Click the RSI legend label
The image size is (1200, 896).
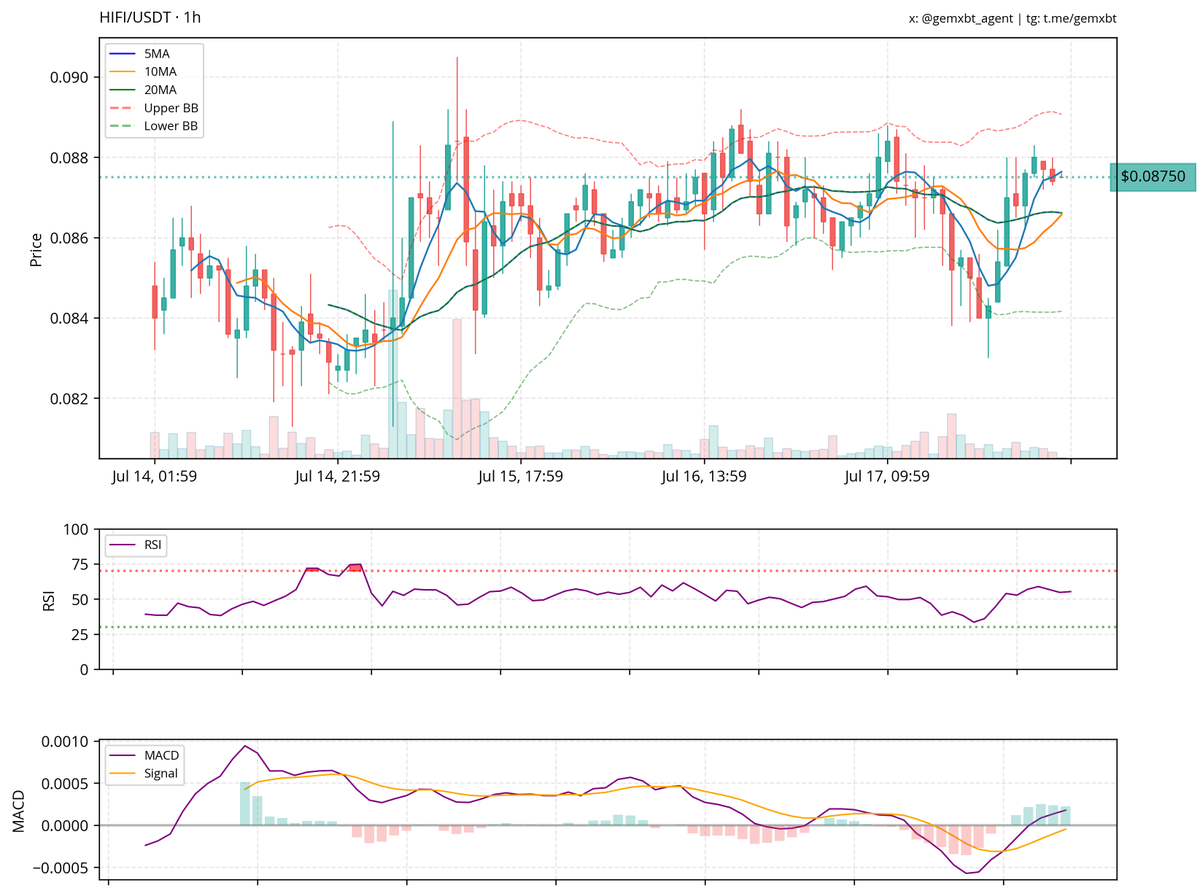point(137,545)
